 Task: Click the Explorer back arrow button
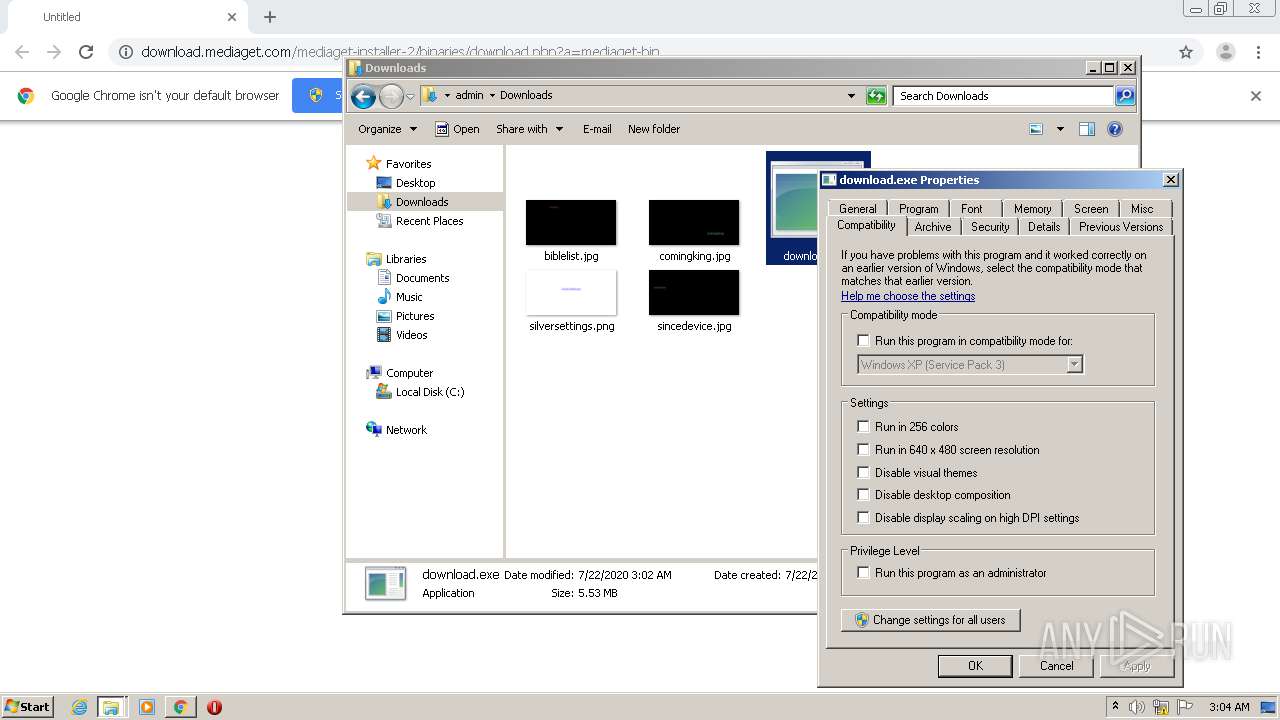pos(363,96)
